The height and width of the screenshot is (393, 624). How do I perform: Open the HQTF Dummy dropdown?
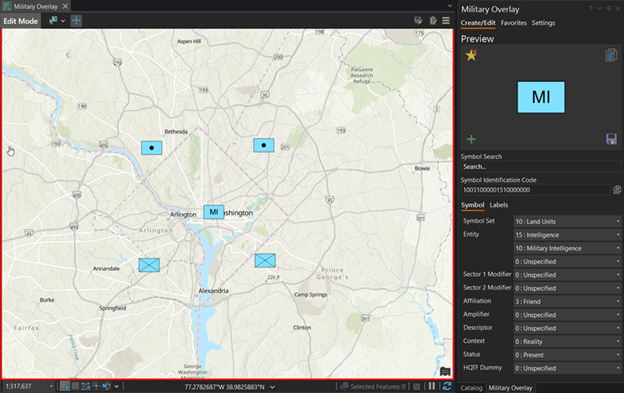568,368
